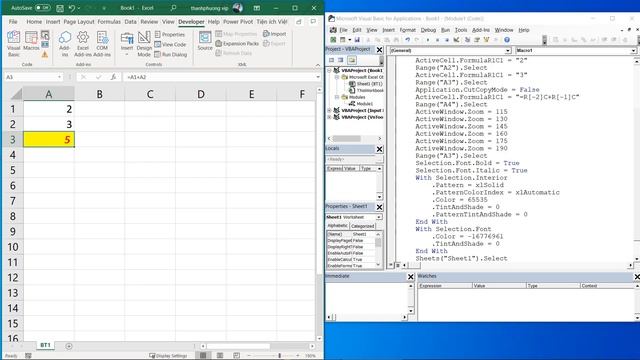
Task: Open VBA Help question mark icon
Action: pos(507,40)
